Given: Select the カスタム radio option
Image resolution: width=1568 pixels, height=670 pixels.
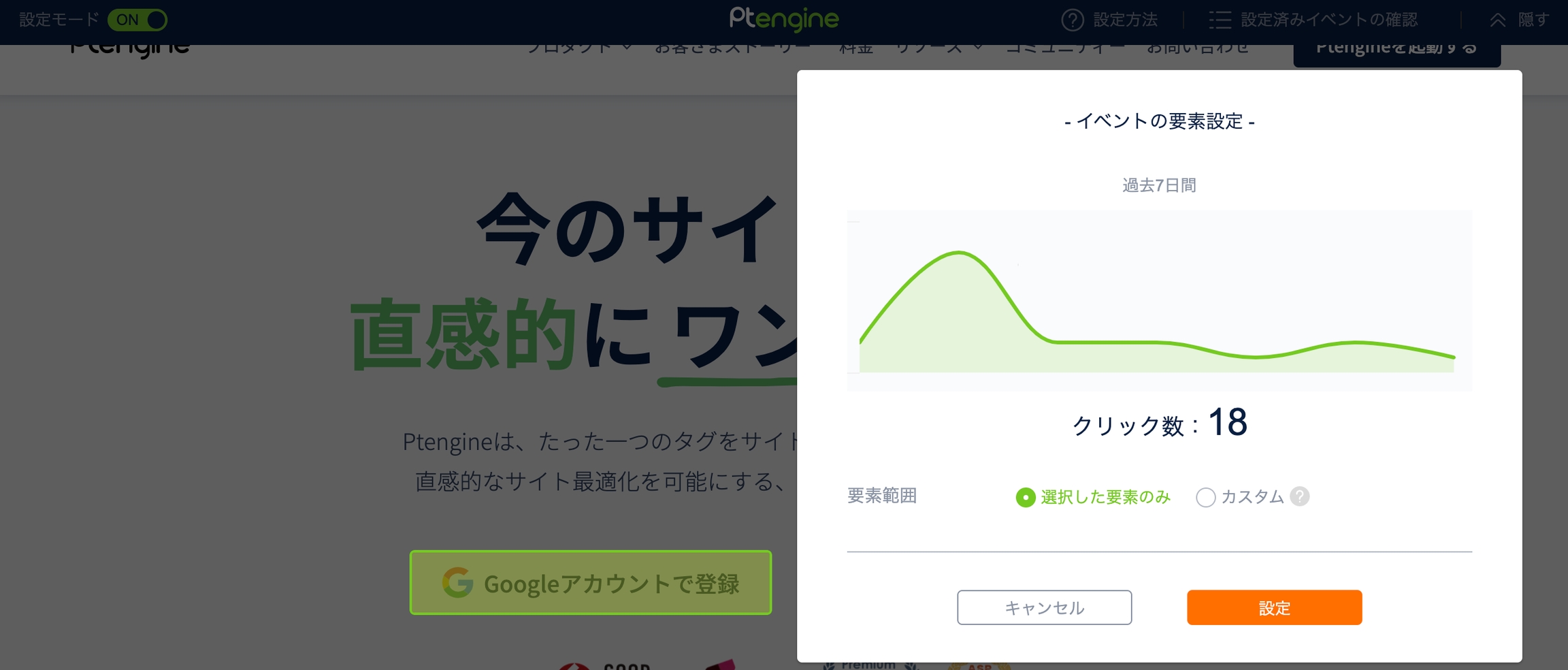Looking at the screenshot, I should tap(1205, 497).
